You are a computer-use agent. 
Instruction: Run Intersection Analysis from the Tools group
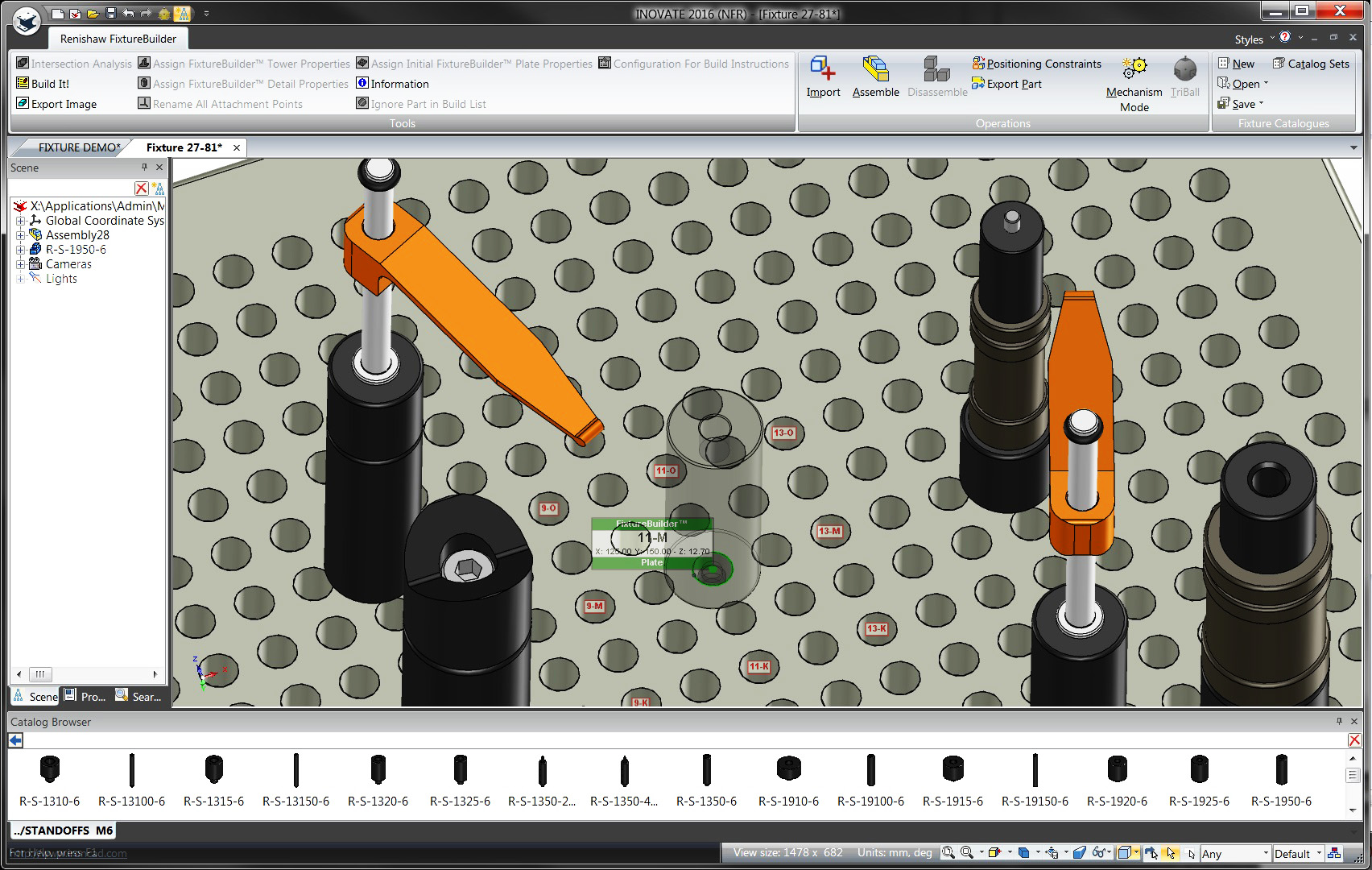click(x=73, y=64)
